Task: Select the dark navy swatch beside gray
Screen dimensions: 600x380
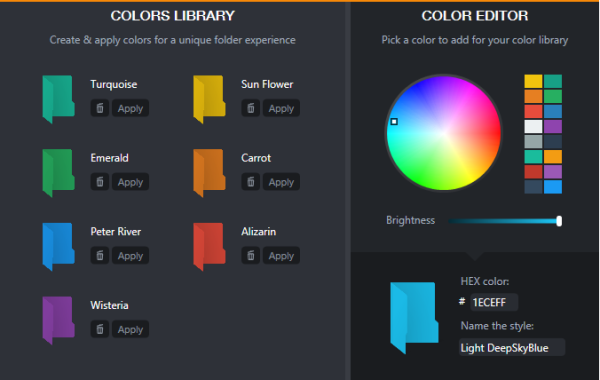Action: click(x=553, y=142)
